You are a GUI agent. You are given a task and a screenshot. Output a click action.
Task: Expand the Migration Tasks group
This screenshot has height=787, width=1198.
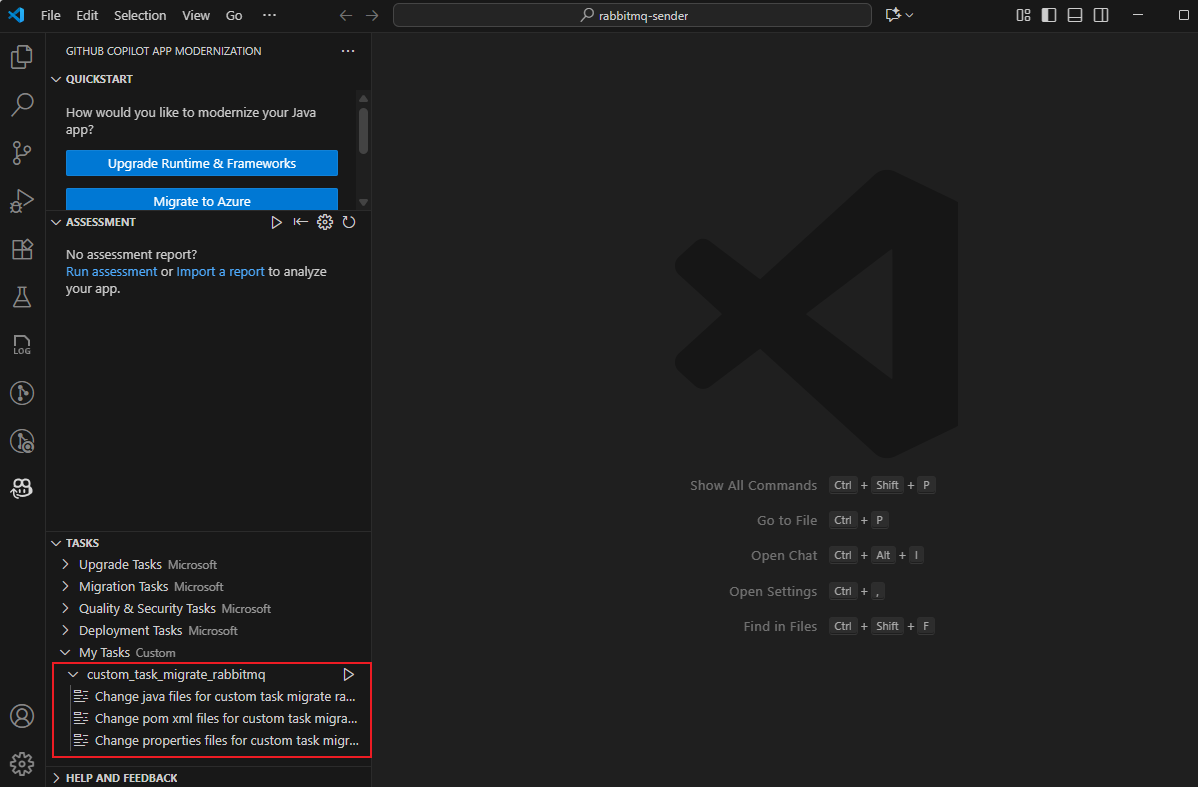[66, 586]
